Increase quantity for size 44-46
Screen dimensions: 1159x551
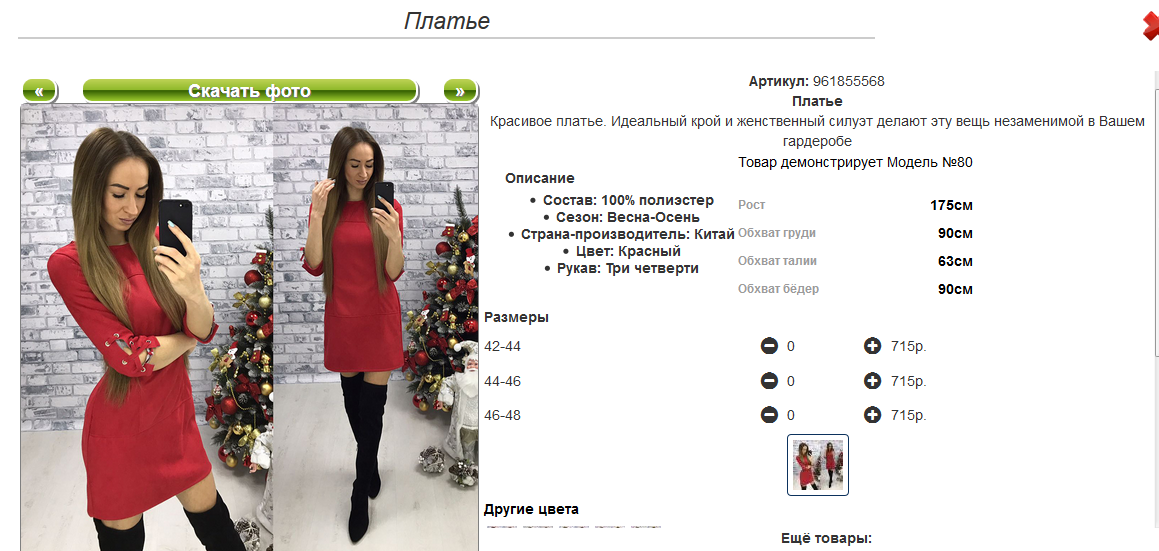(873, 381)
